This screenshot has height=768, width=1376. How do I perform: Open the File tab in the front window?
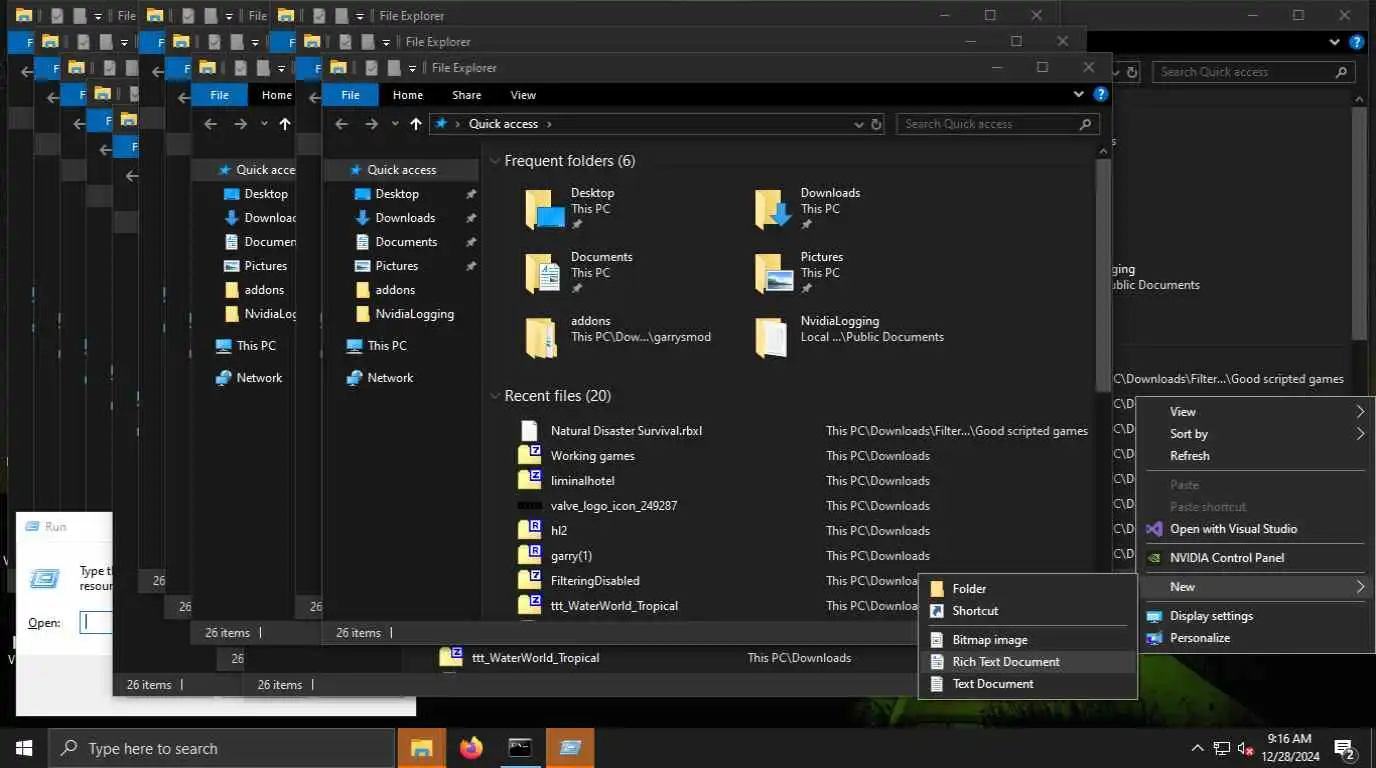tap(350, 95)
